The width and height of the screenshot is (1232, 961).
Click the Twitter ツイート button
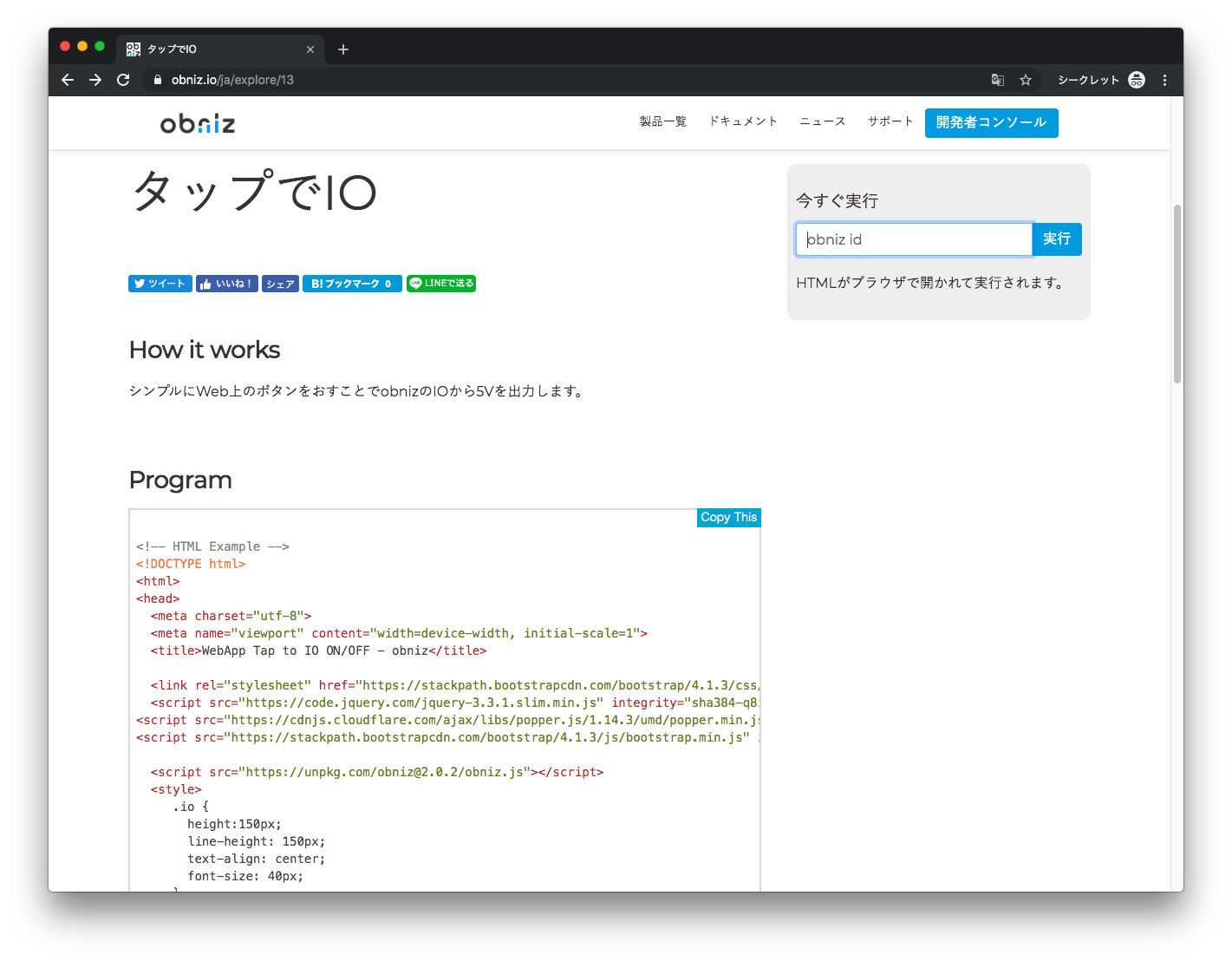click(160, 284)
